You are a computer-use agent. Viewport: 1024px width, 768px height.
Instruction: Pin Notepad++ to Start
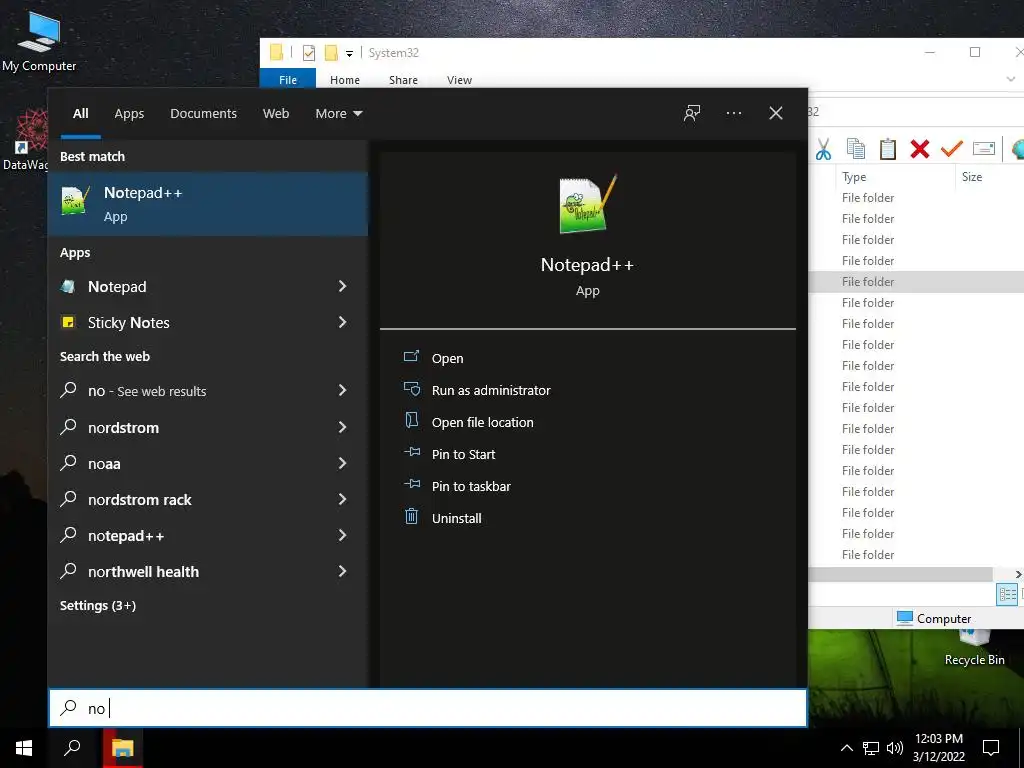click(463, 455)
